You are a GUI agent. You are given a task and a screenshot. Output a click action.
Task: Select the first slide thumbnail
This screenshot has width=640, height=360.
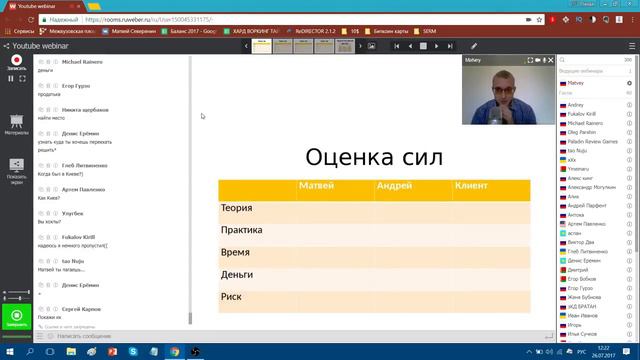click(262, 46)
